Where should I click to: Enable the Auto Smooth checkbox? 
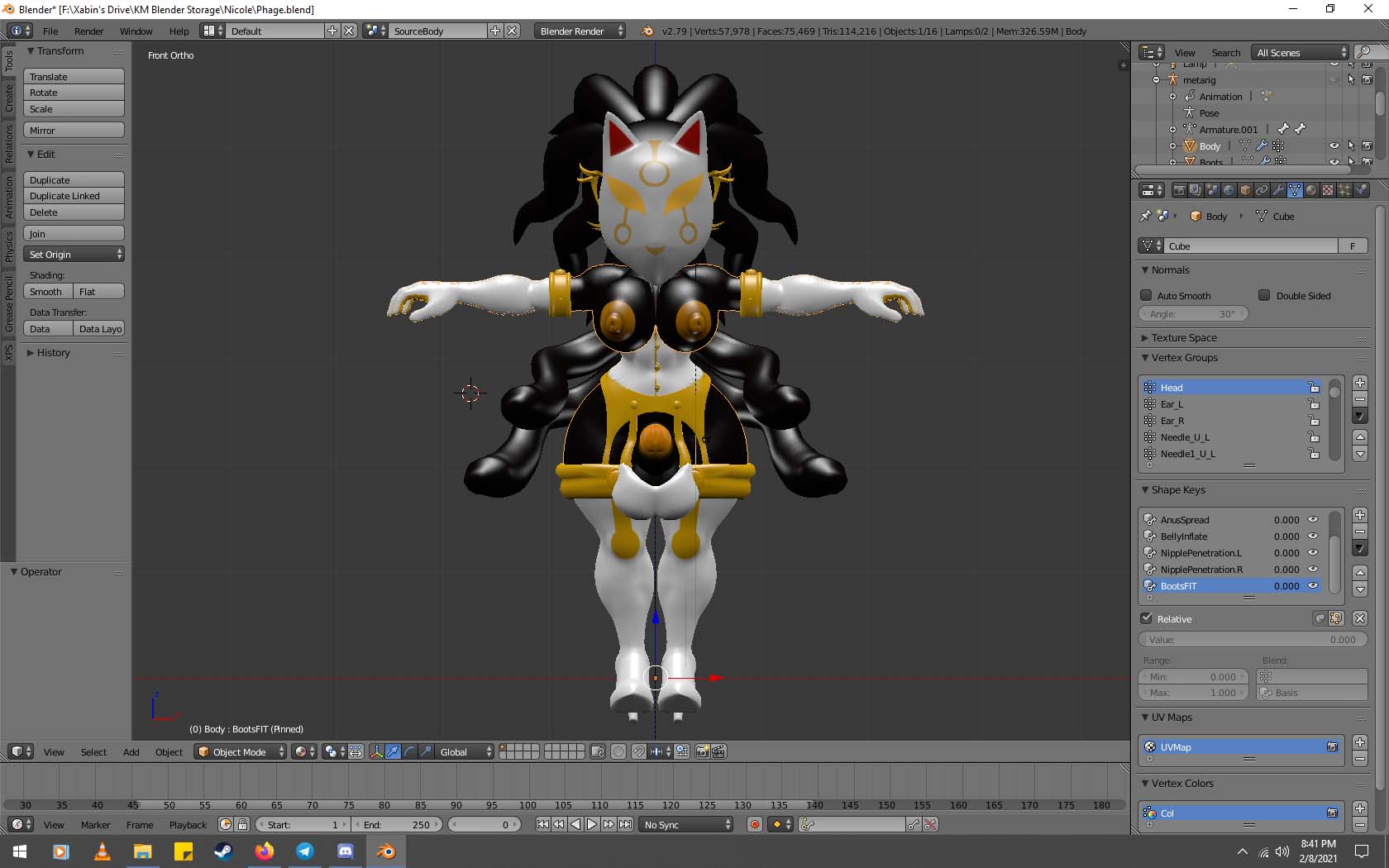click(x=1146, y=295)
